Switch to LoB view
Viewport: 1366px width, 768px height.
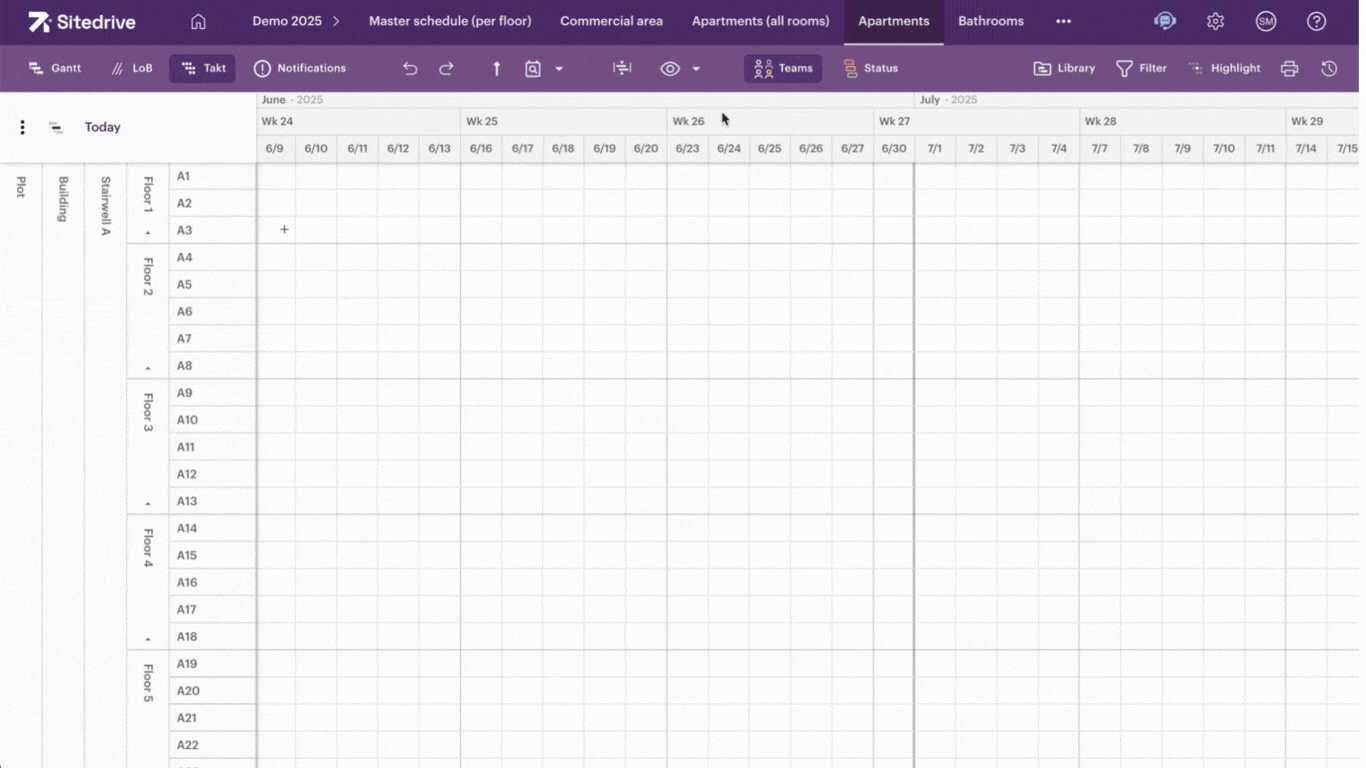[132, 68]
